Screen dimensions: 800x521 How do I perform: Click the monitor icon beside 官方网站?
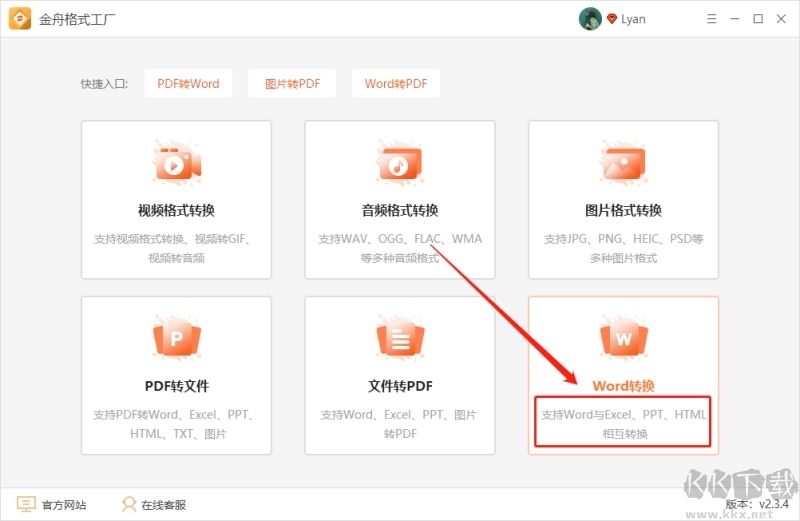[x=26, y=504]
